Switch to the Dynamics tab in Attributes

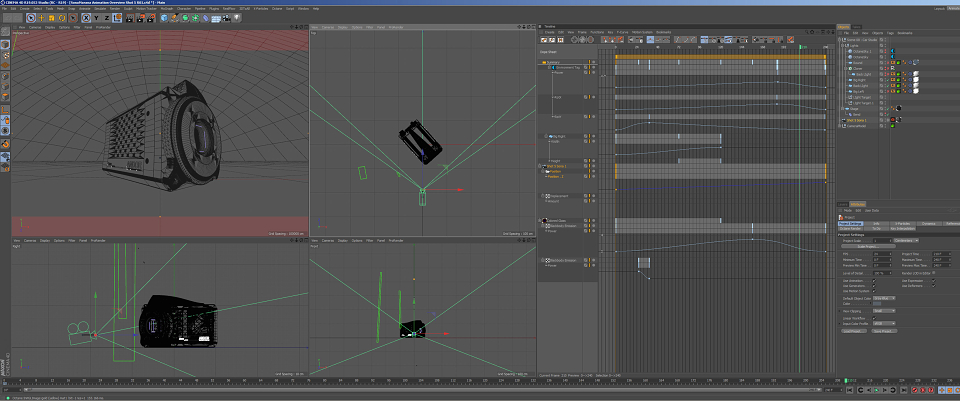[x=929, y=223]
